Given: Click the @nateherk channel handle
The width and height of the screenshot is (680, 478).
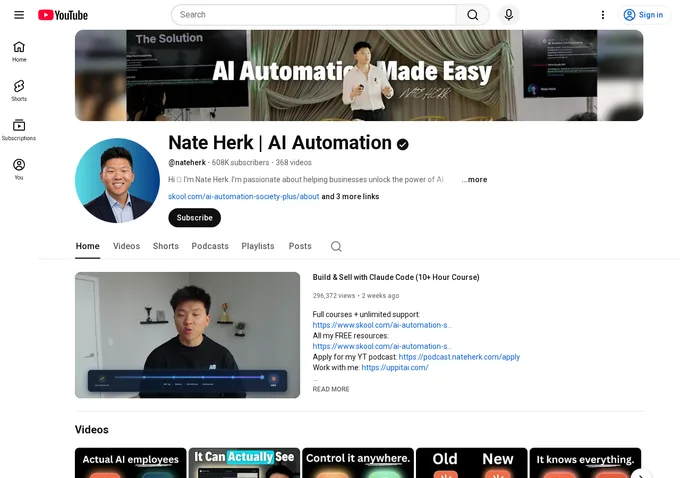Looking at the screenshot, I should pyautogui.click(x=187, y=163).
